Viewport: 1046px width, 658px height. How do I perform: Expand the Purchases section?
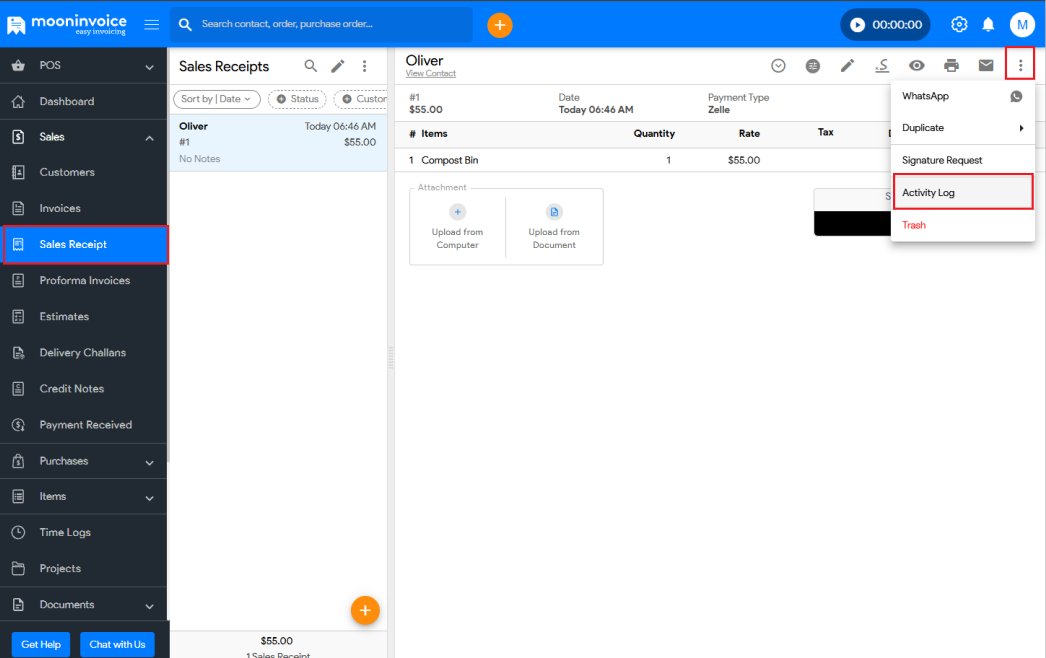coord(83,461)
